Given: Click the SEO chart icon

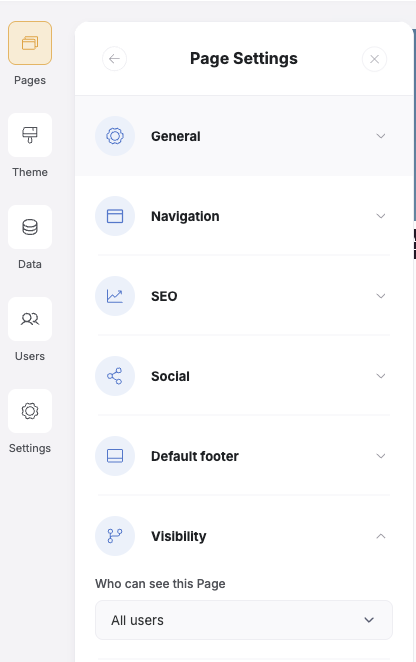Looking at the screenshot, I should click(x=115, y=296).
